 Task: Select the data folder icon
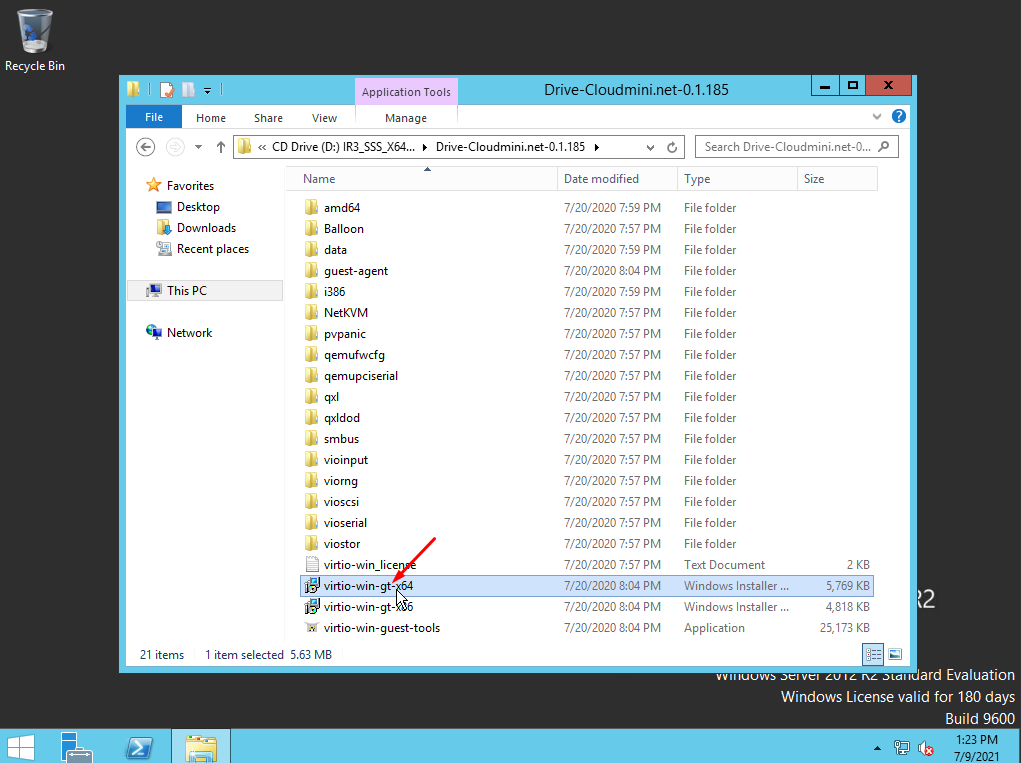[312, 249]
